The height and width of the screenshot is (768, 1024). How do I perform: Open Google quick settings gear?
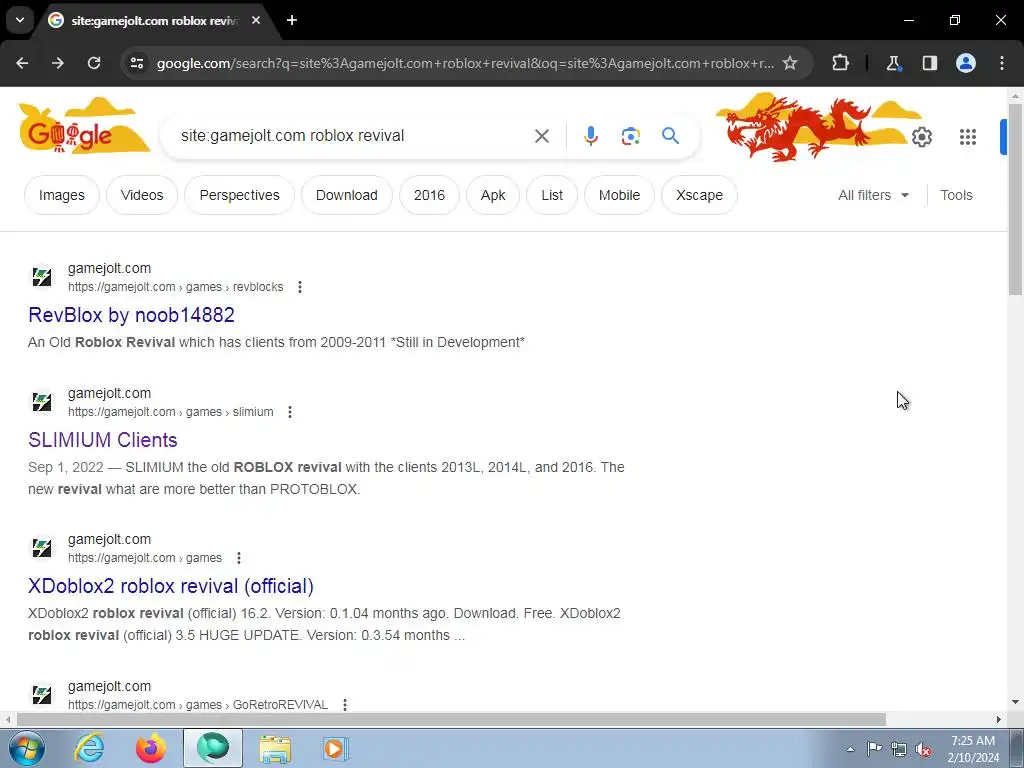921,137
